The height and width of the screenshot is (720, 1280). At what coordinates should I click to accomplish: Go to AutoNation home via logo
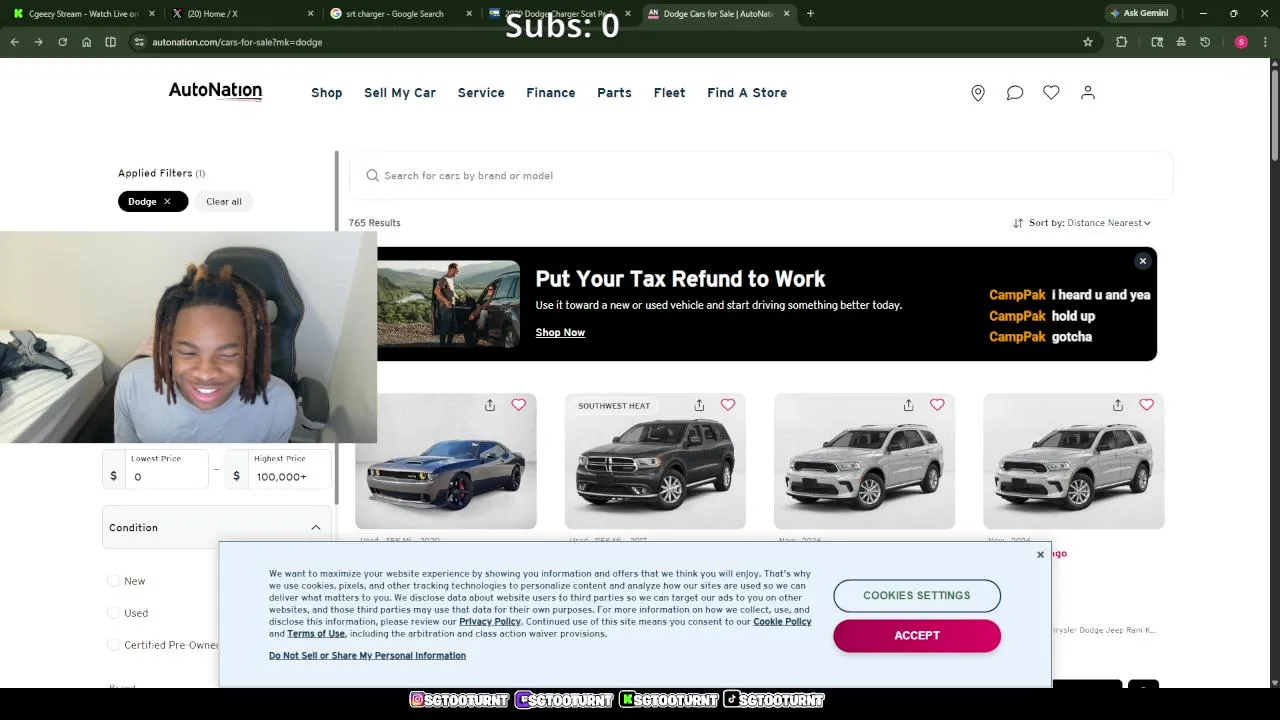tap(215, 91)
